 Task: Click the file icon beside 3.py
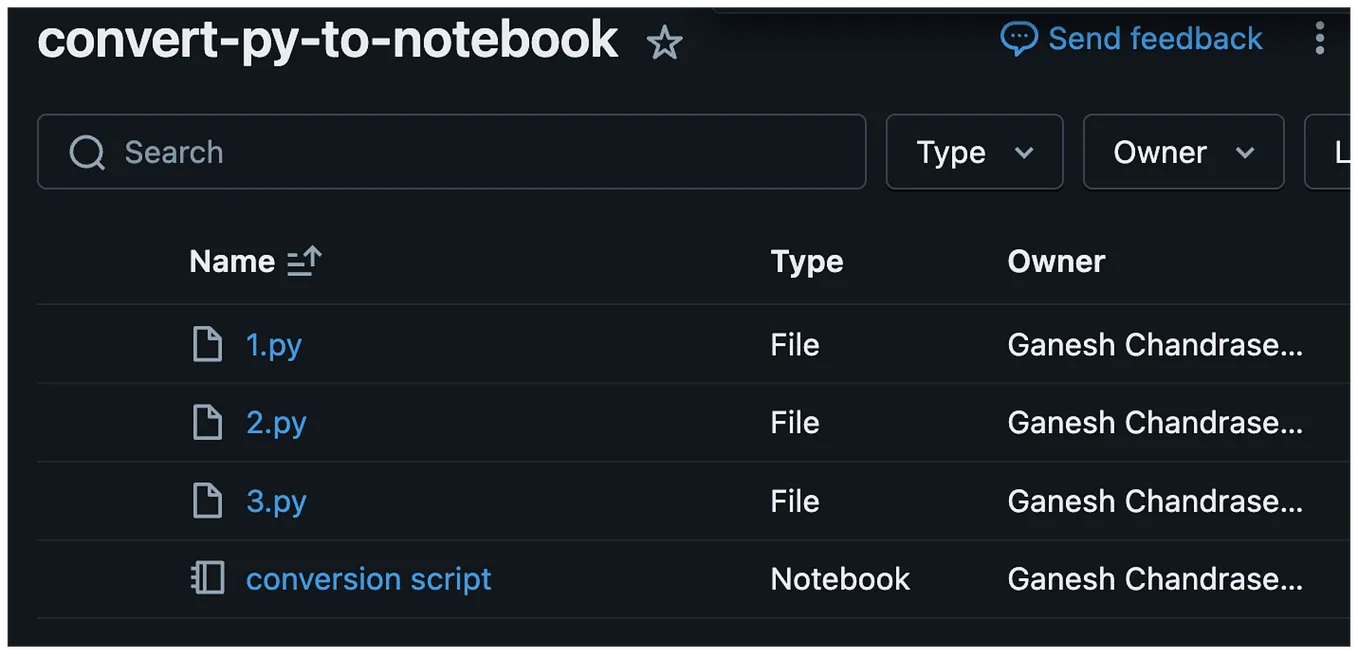[207, 501]
